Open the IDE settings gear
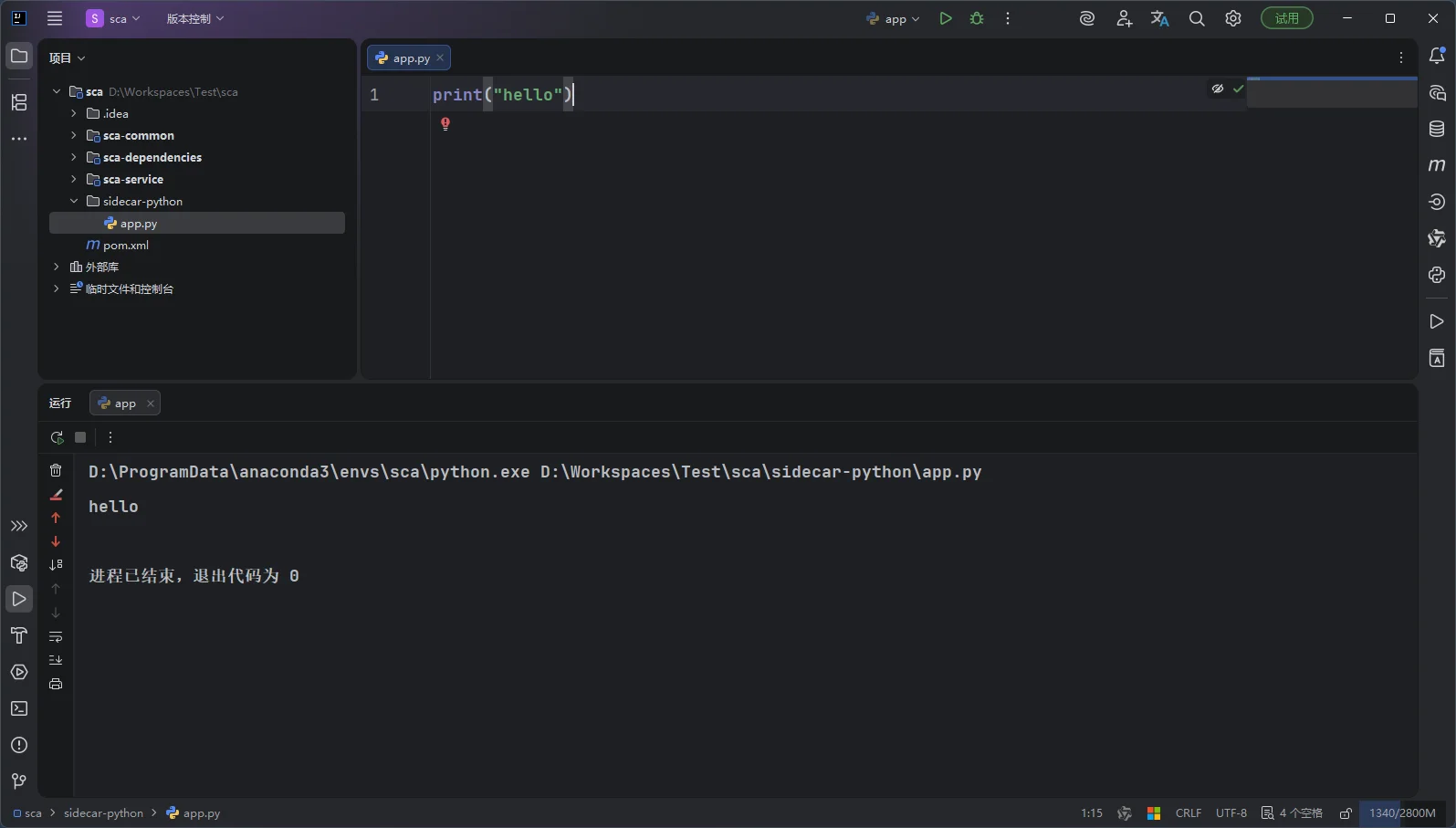Image resolution: width=1456 pixels, height=828 pixels. [x=1233, y=18]
